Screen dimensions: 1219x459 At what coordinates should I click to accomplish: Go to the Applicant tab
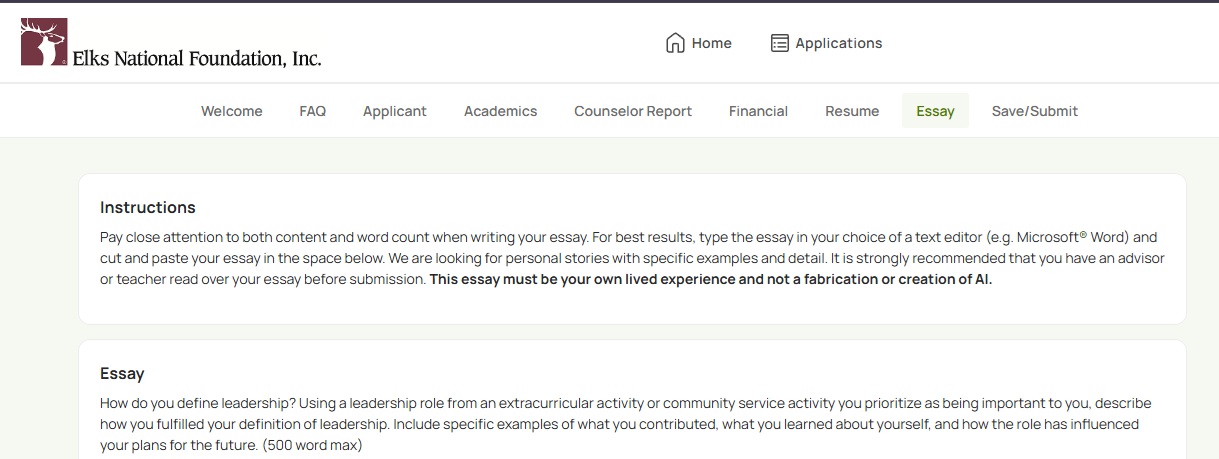click(395, 111)
